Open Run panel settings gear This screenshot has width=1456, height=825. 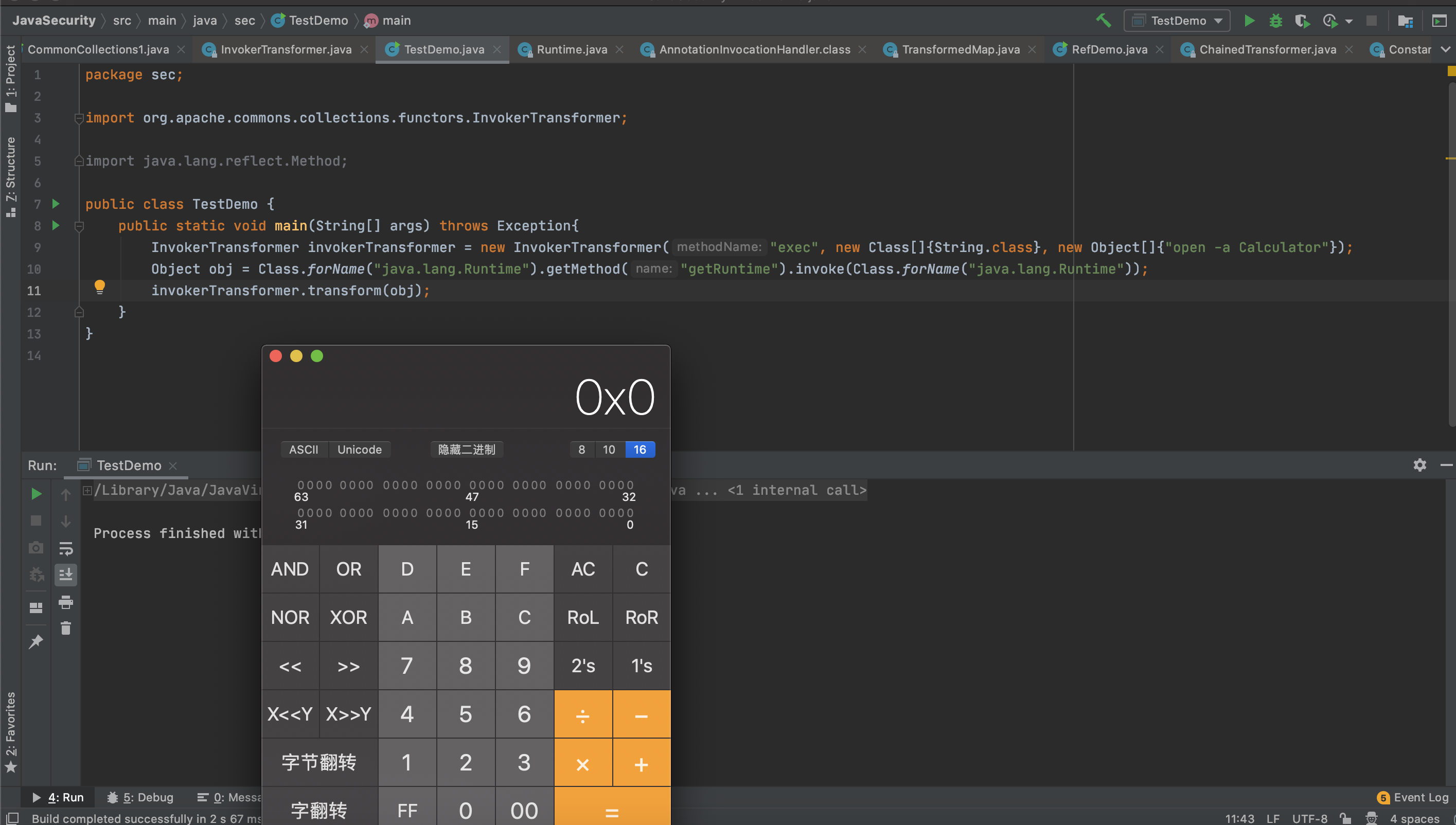coord(1419,465)
